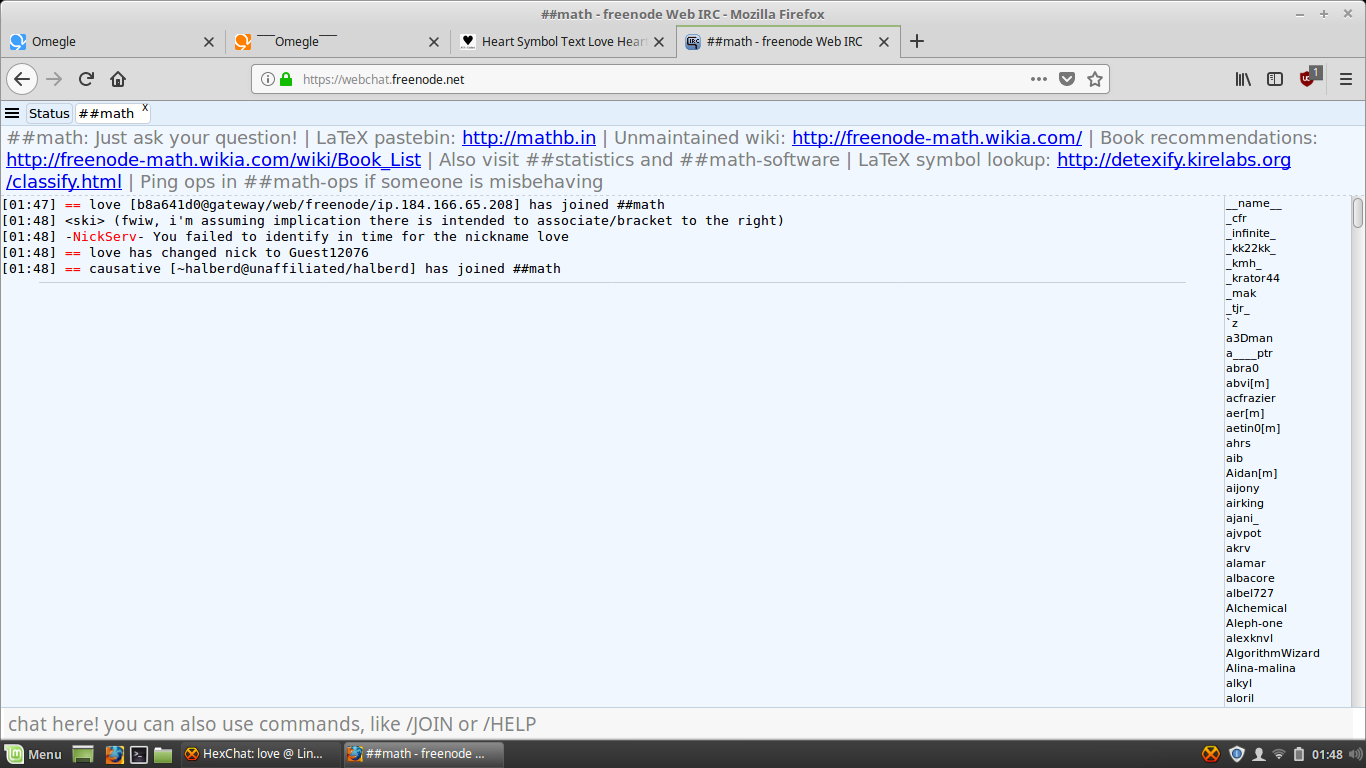
Task: Reload the current page
Action: point(86,79)
